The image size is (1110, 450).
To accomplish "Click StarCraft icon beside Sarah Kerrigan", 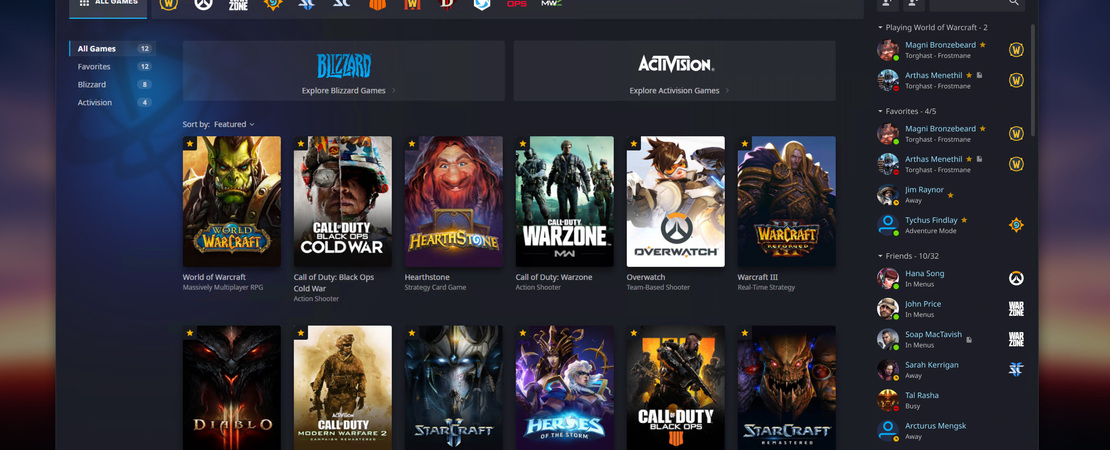I will [x=1016, y=369].
